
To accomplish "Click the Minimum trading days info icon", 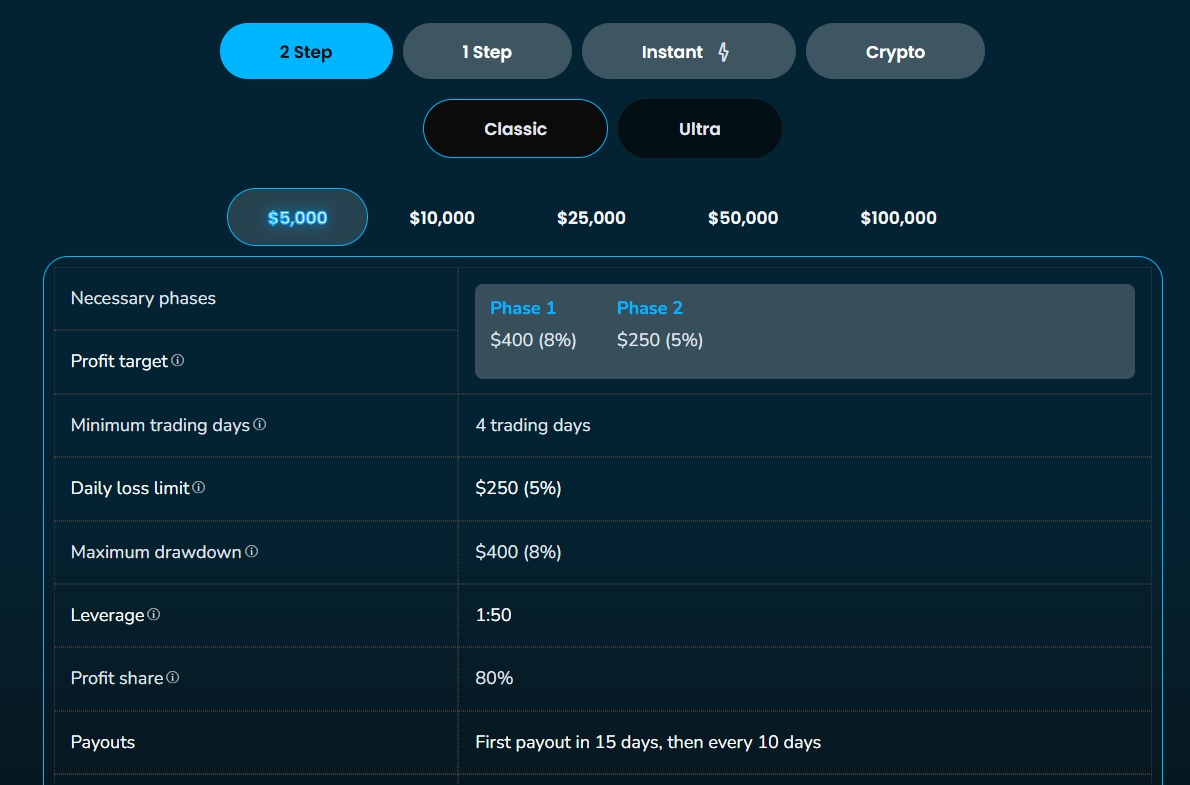I will pos(260,424).
